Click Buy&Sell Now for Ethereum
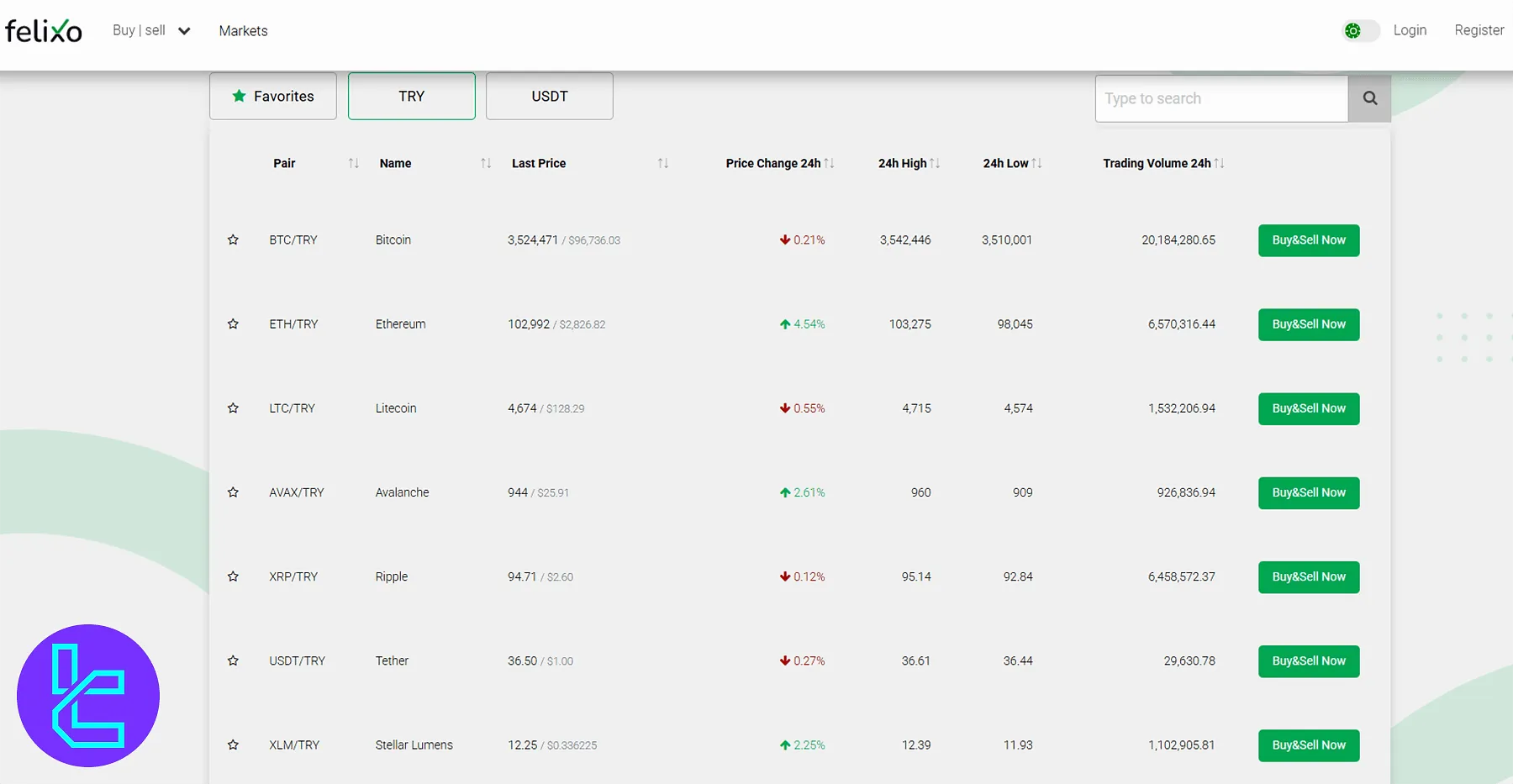This screenshot has width=1513, height=784. tap(1309, 324)
